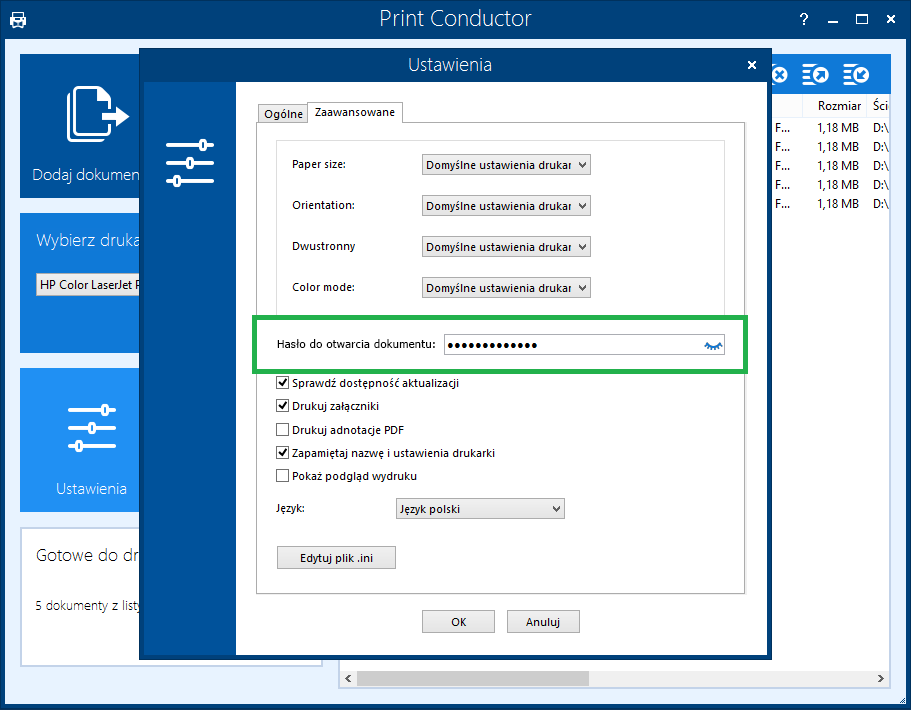The width and height of the screenshot is (911, 710).
Task: Enable Drukuj adnotacje PDF
Action: pyautogui.click(x=282, y=429)
